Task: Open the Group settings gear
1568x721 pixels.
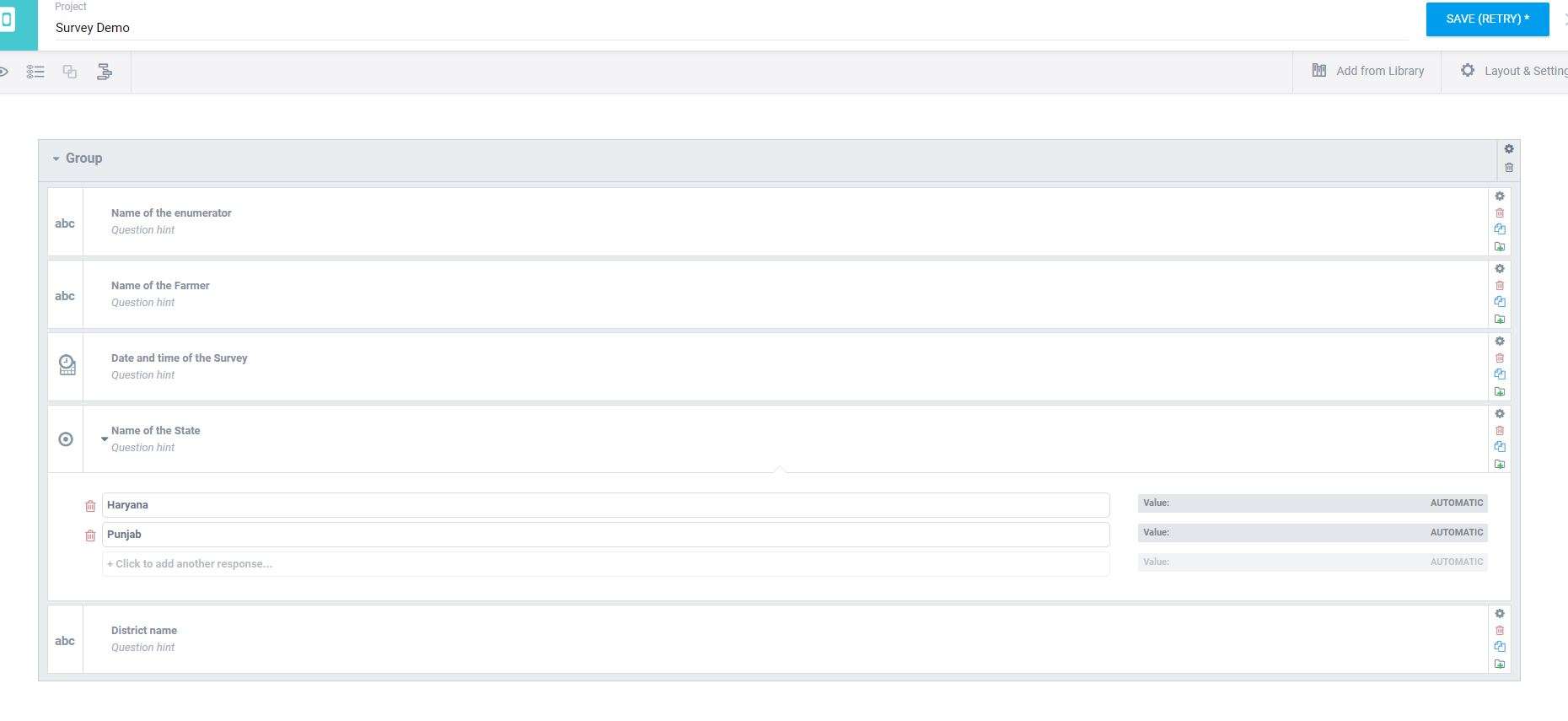Action: (x=1509, y=149)
